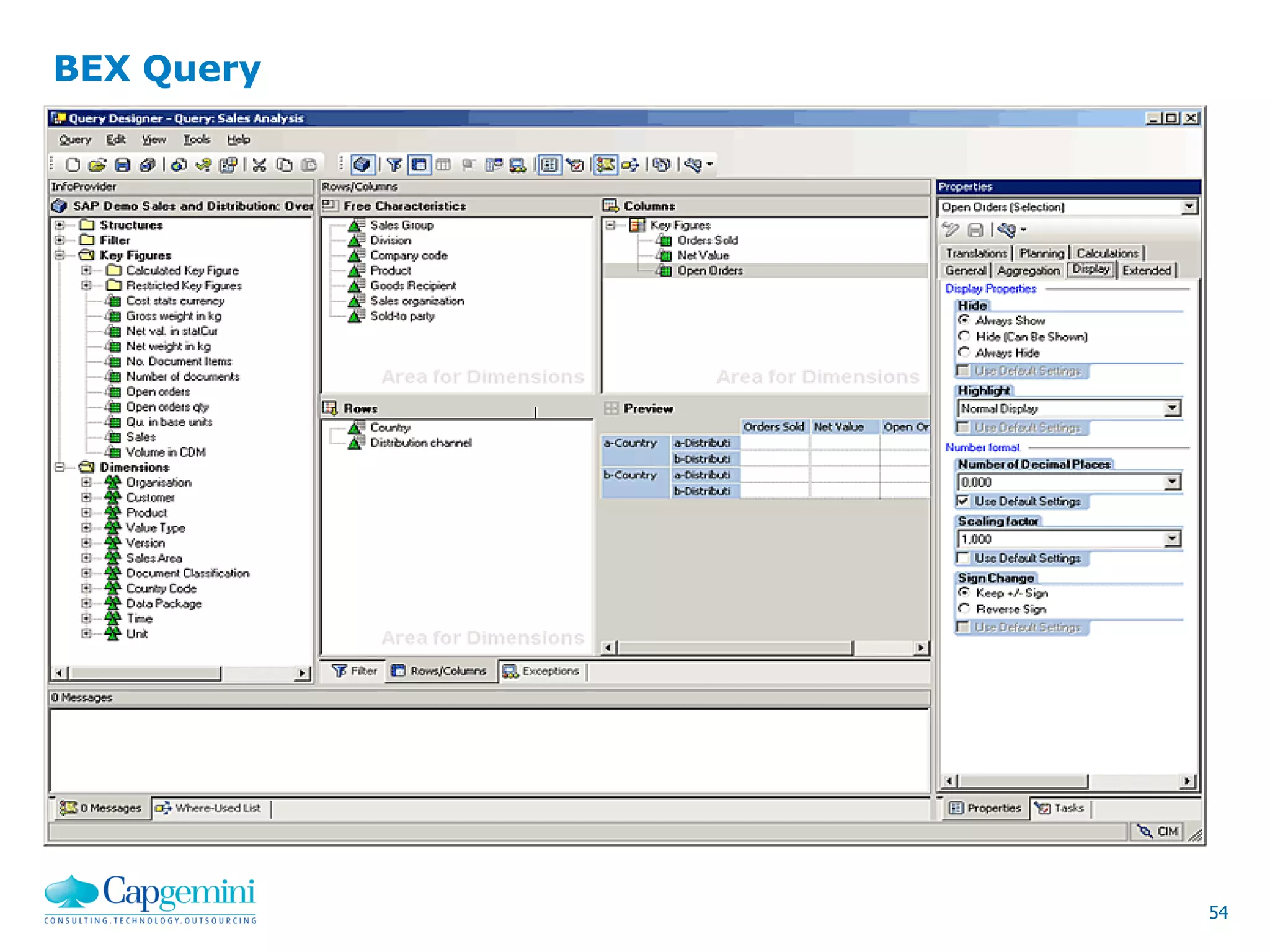Select Keep +/- Sign radio button
The width and height of the screenshot is (1270, 952).
coord(964,593)
